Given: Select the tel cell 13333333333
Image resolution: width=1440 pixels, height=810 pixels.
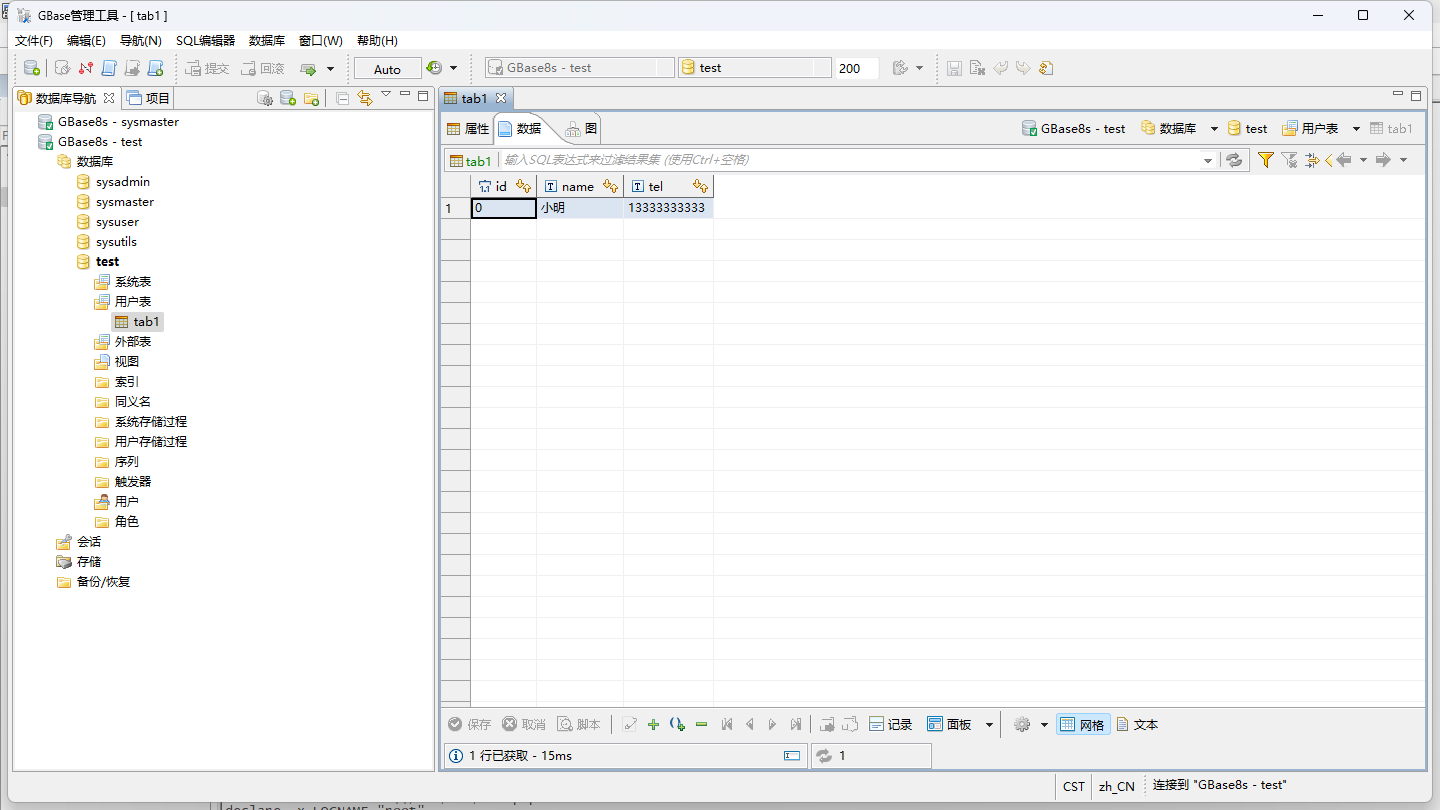Looking at the screenshot, I should (x=667, y=208).
